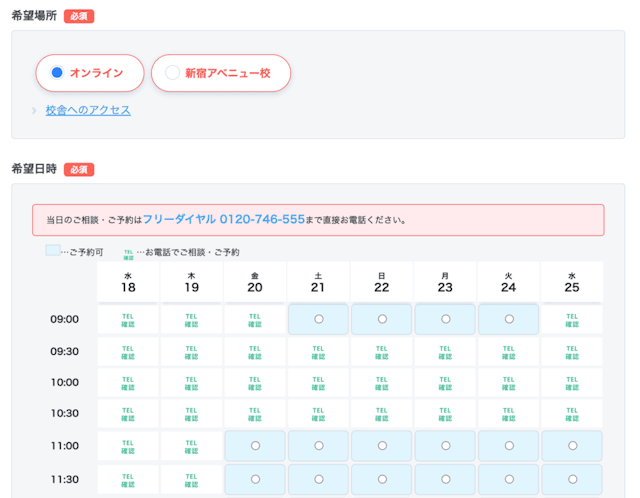Image resolution: width=640 pixels, height=498 pixels.
Task: Click TEL確認 at 10:30 on Wednesday 25
Action: pyautogui.click(x=572, y=414)
